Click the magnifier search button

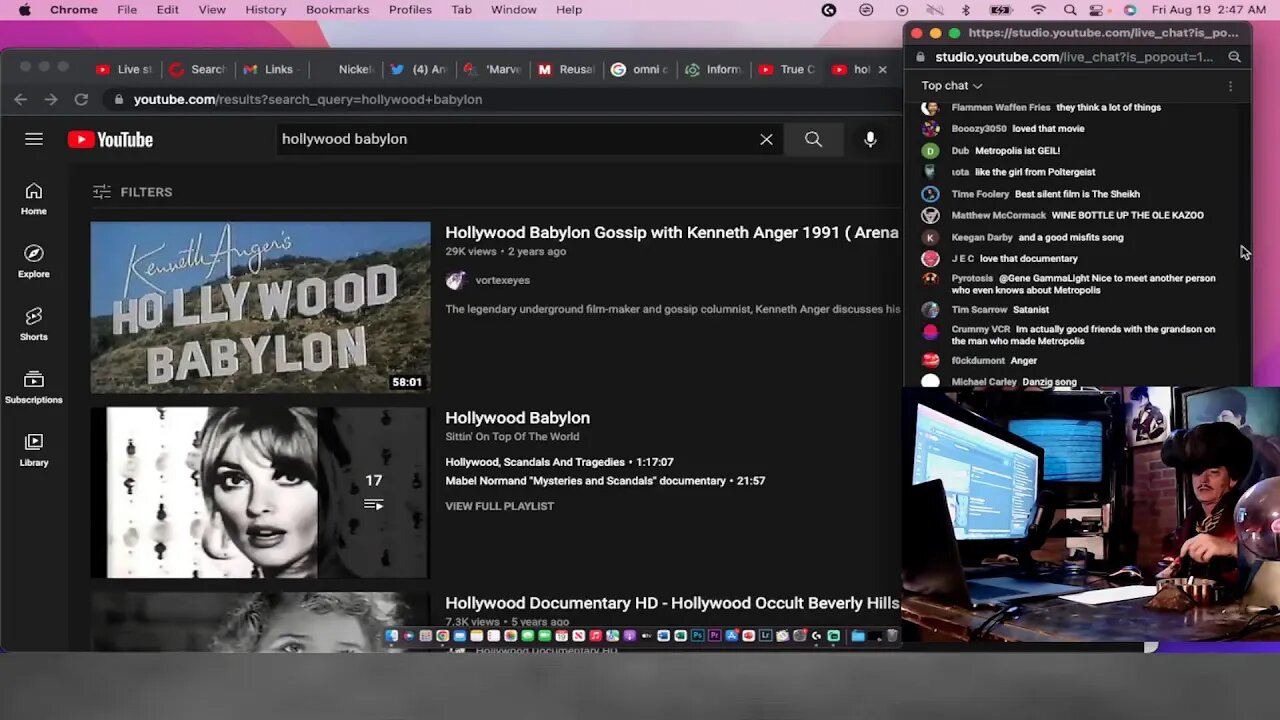(x=813, y=139)
